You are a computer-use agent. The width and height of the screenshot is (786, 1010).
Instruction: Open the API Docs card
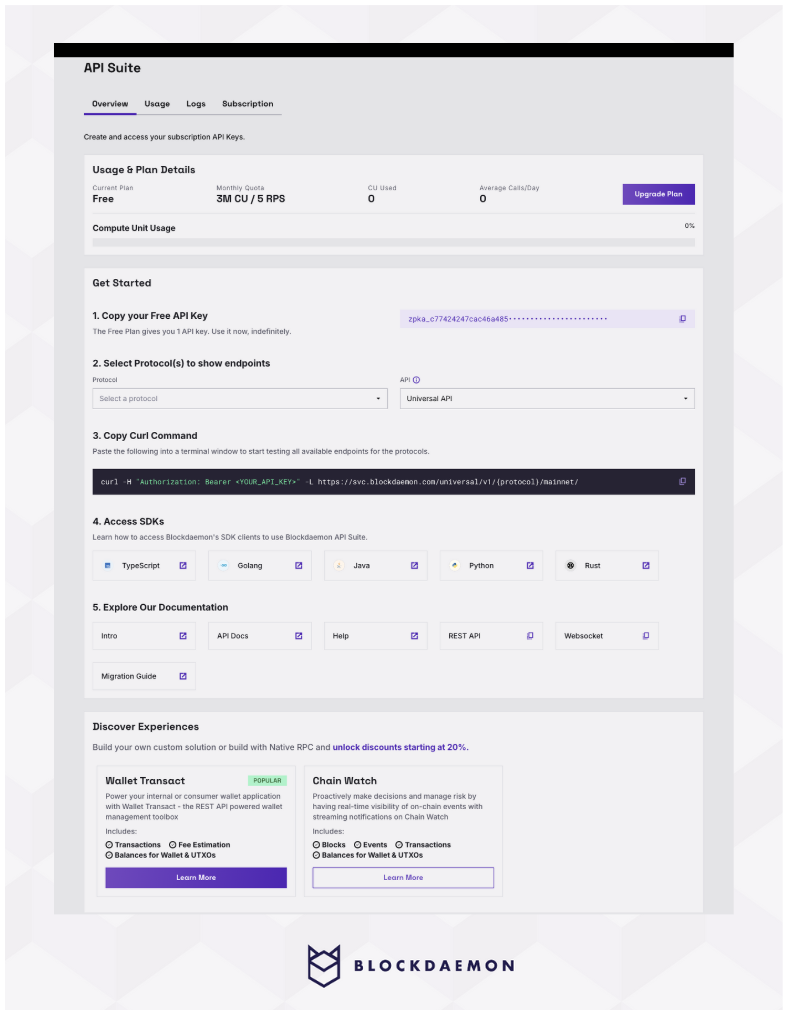click(260, 636)
